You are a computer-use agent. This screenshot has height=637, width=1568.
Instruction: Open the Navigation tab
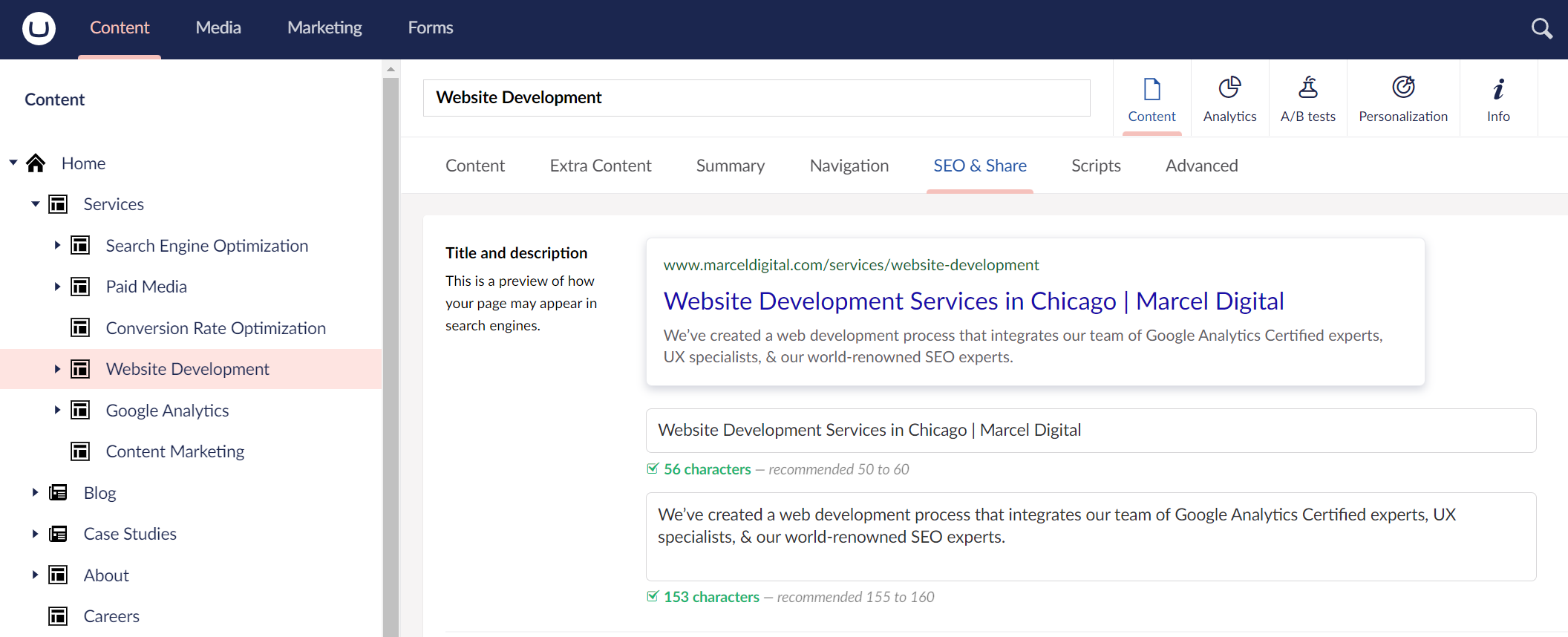point(849,166)
